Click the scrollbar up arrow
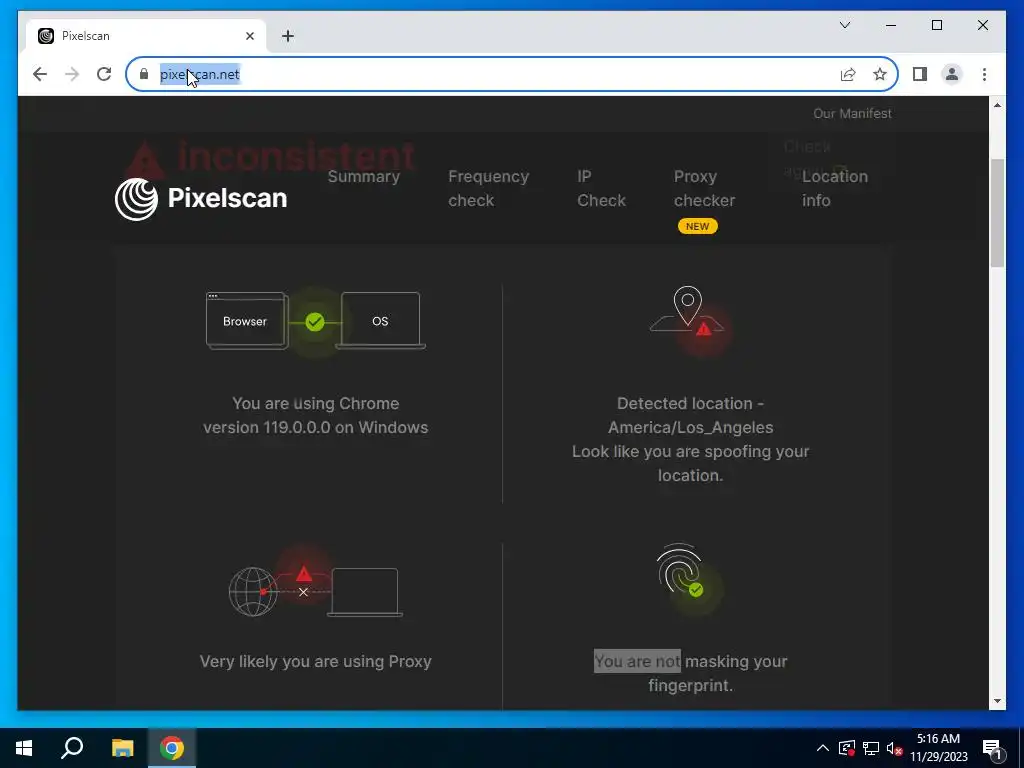1024x768 pixels. [997, 105]
